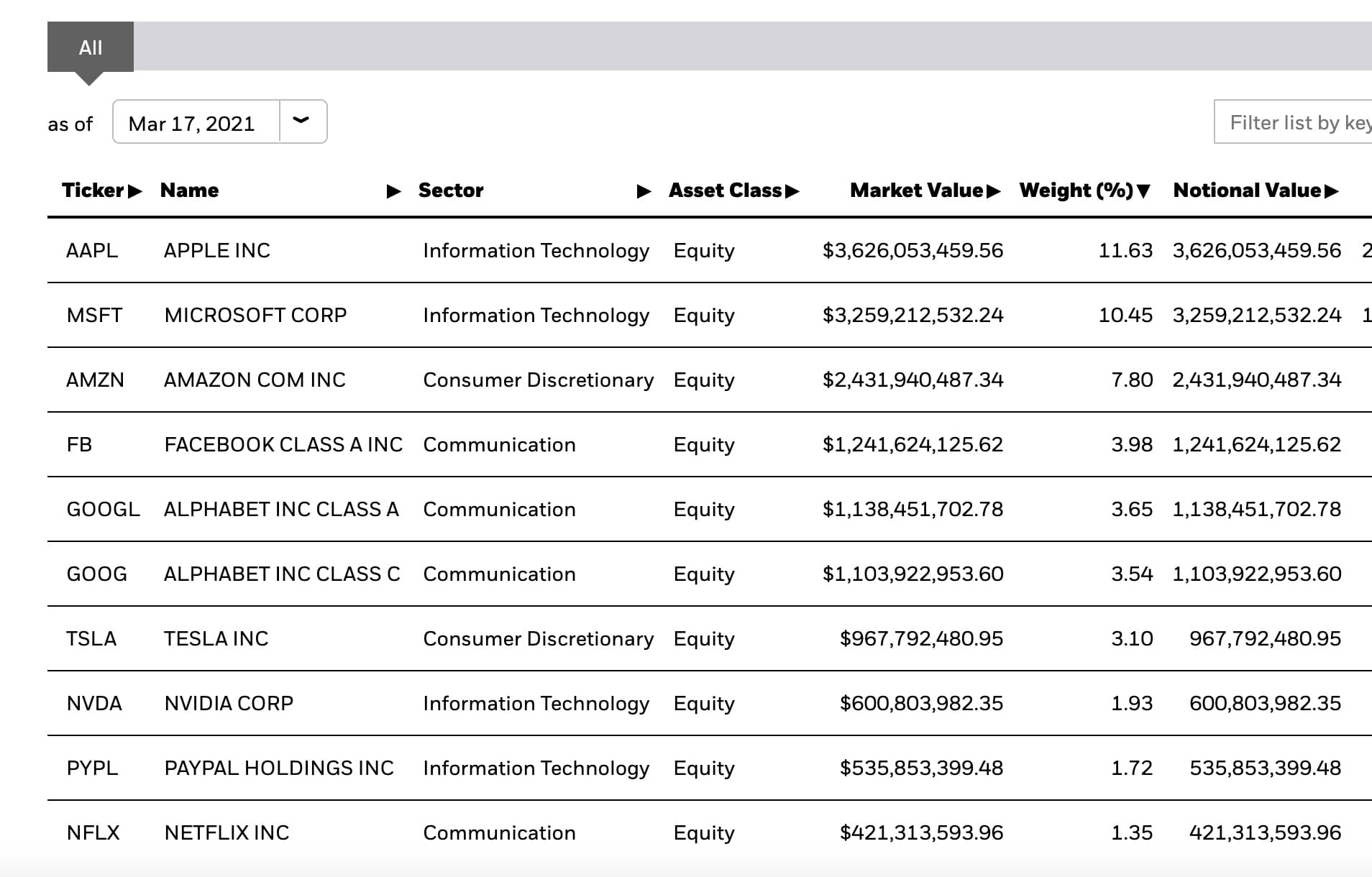Sort by Asset Class column arrow
Image resolution: width=1372 pixels, height=877 pixels.
click(x=792, y=191)
